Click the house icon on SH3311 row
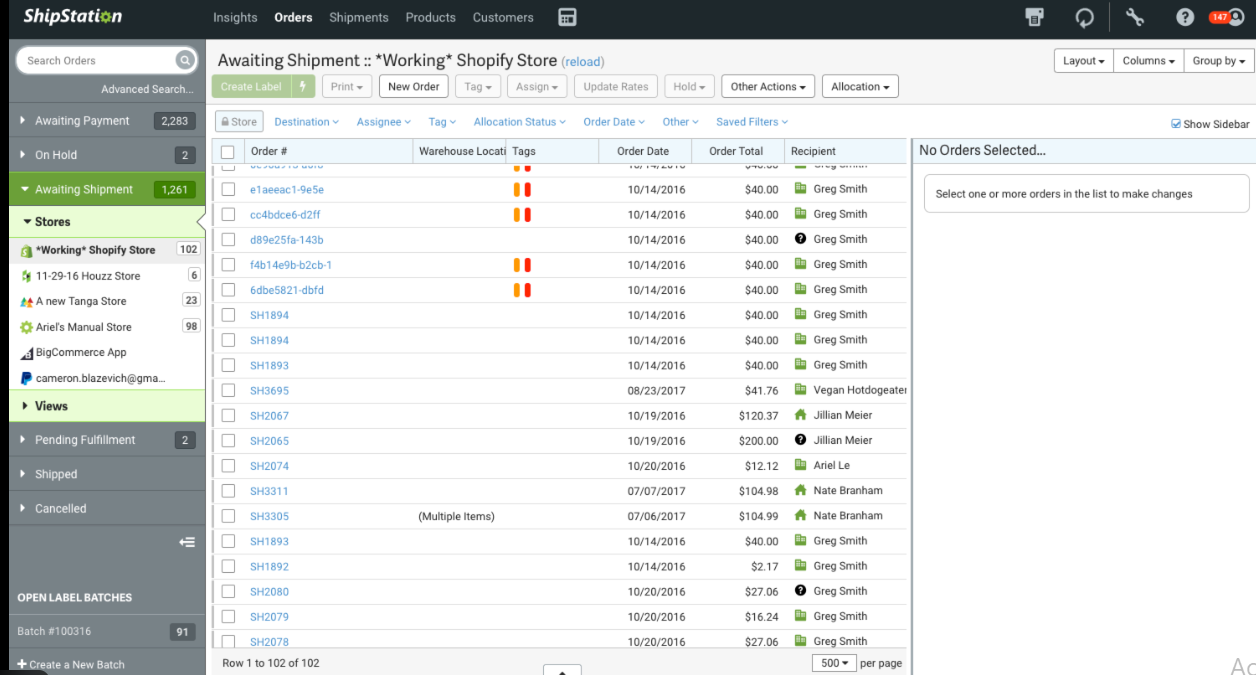Screen dimensions: 1256x675 800,490
